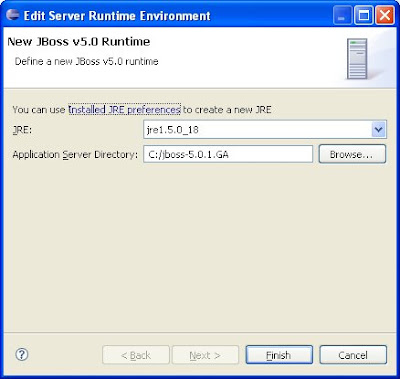This screenshot has width=400, height=379.
Task: Click the Eclipse icon in title bar
Action: pos(13,15)
